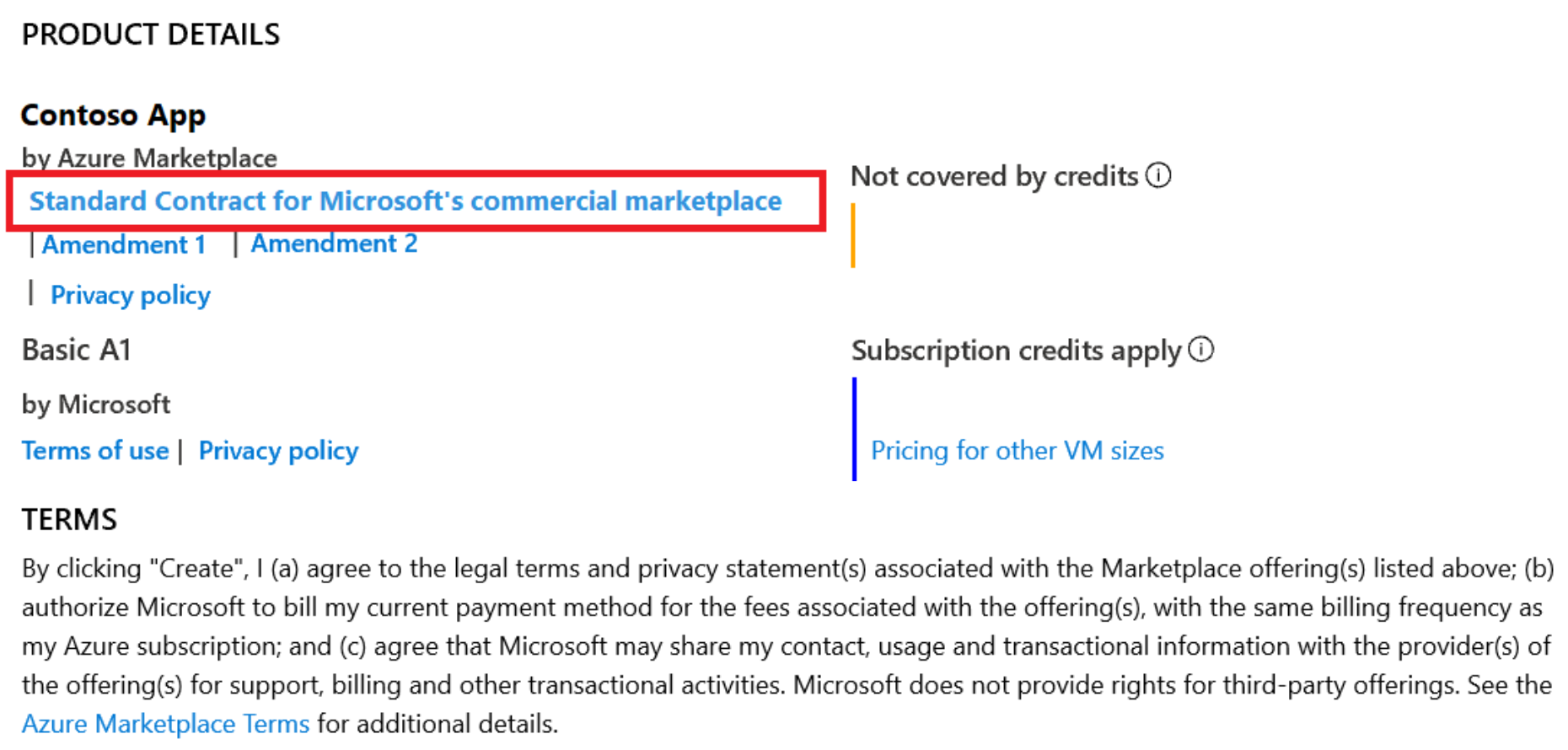
Task: Click info icon beside Subscription credits apply
Action: point(1201,349)
